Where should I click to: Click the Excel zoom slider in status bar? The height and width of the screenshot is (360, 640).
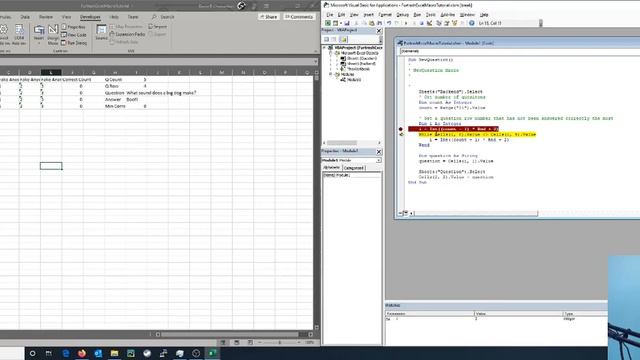[x=280, y=342]
